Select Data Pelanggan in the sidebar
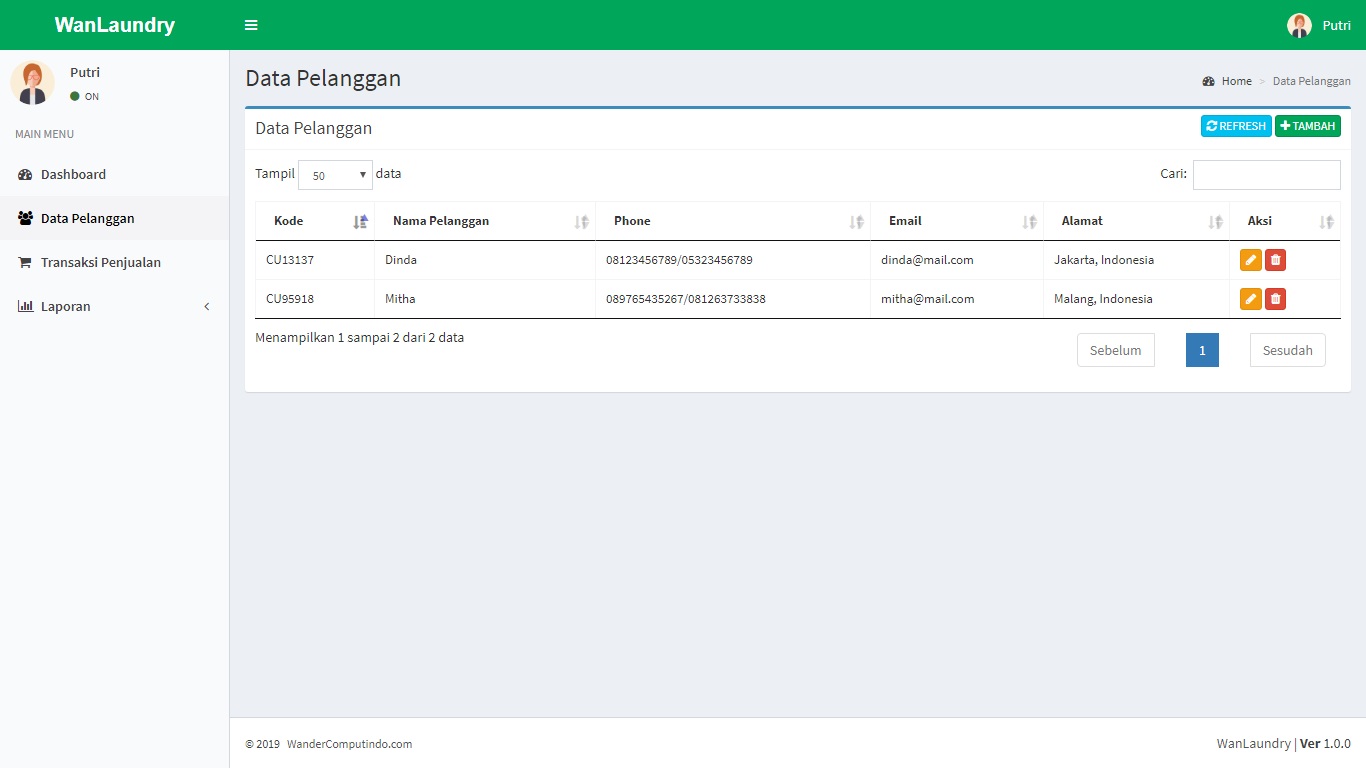This screenshot has width=1366, height=768. 114,218
